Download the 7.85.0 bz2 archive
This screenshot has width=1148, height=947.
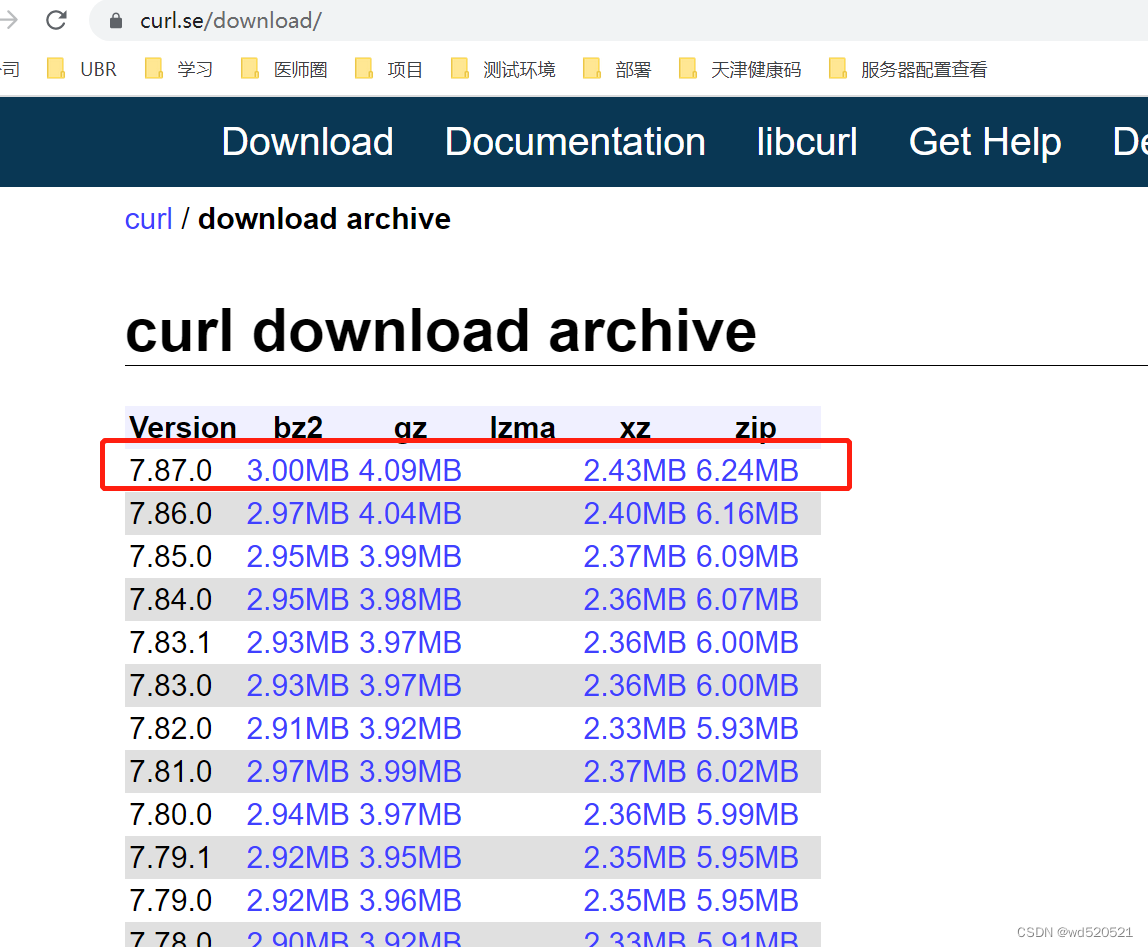tap(297, 557)
